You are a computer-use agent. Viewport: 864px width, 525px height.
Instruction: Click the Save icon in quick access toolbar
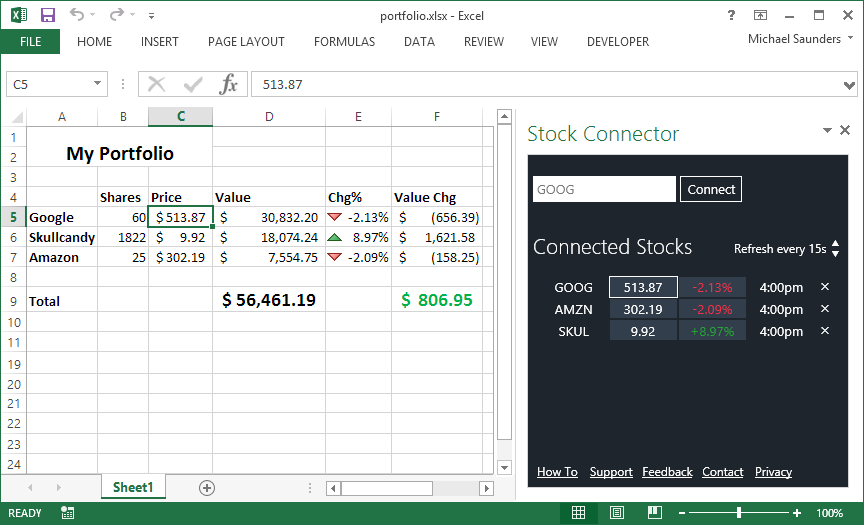[x=48, y=15]
